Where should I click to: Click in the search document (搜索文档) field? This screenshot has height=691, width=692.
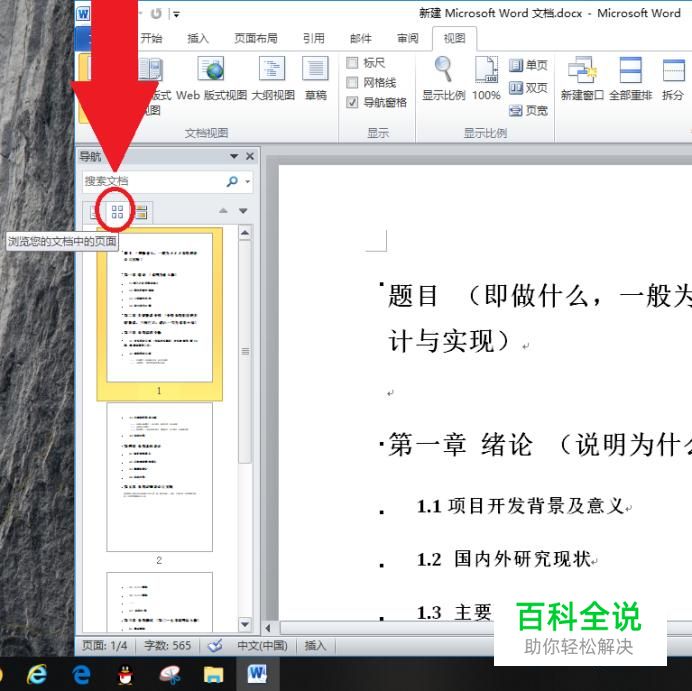(x=154, y=181)
